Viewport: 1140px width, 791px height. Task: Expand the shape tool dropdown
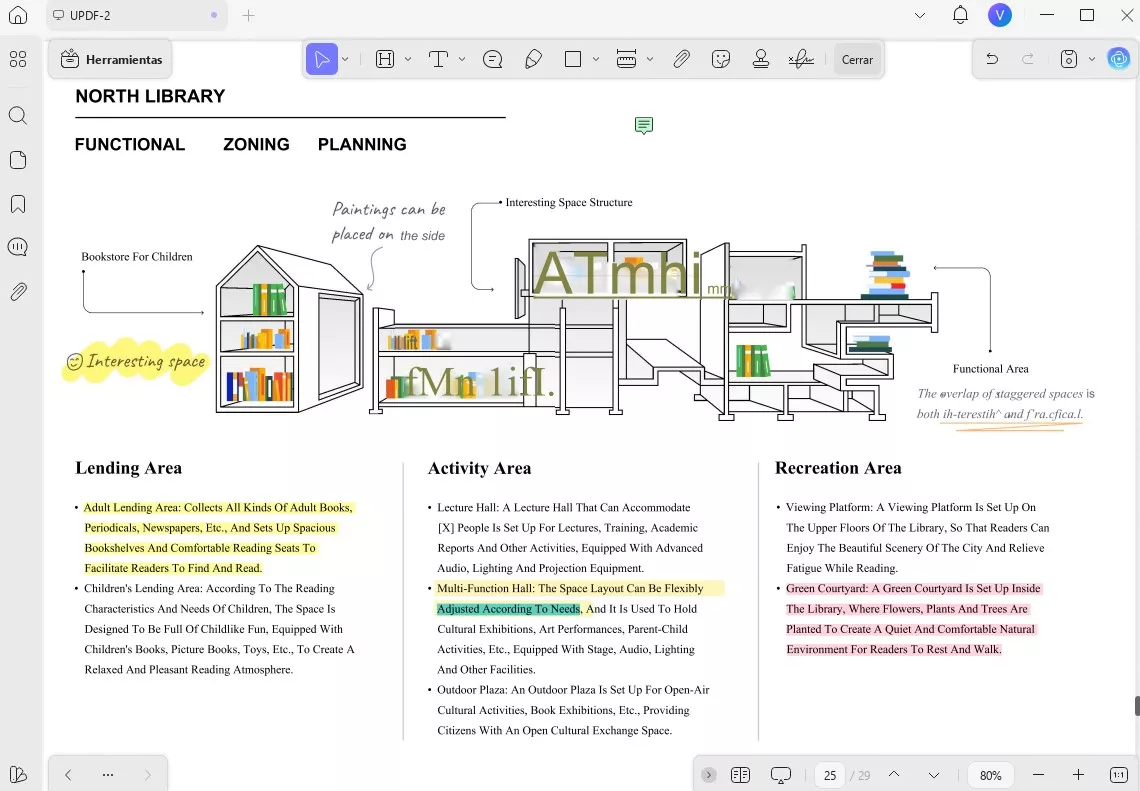(x=595, y=60)
